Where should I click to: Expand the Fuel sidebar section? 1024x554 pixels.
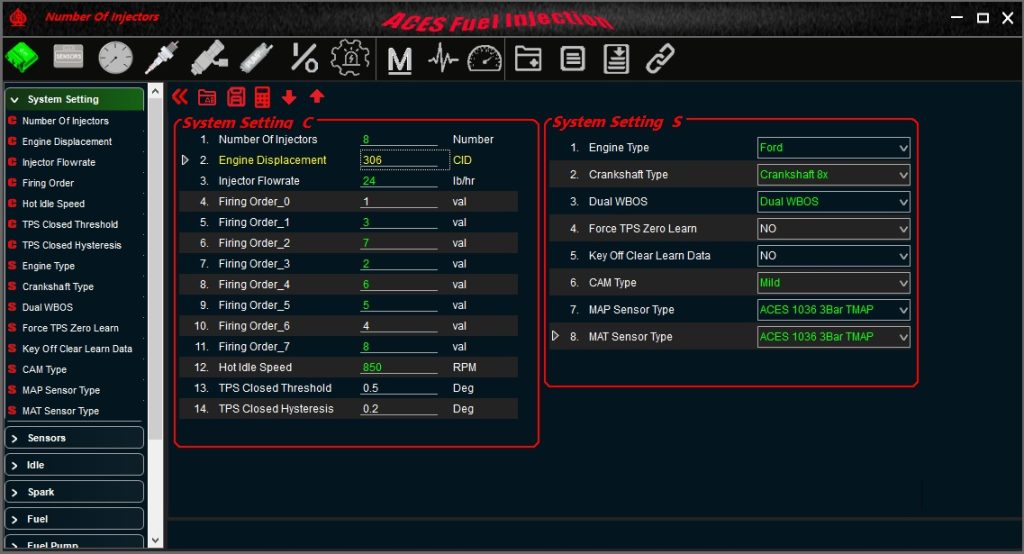74,519
